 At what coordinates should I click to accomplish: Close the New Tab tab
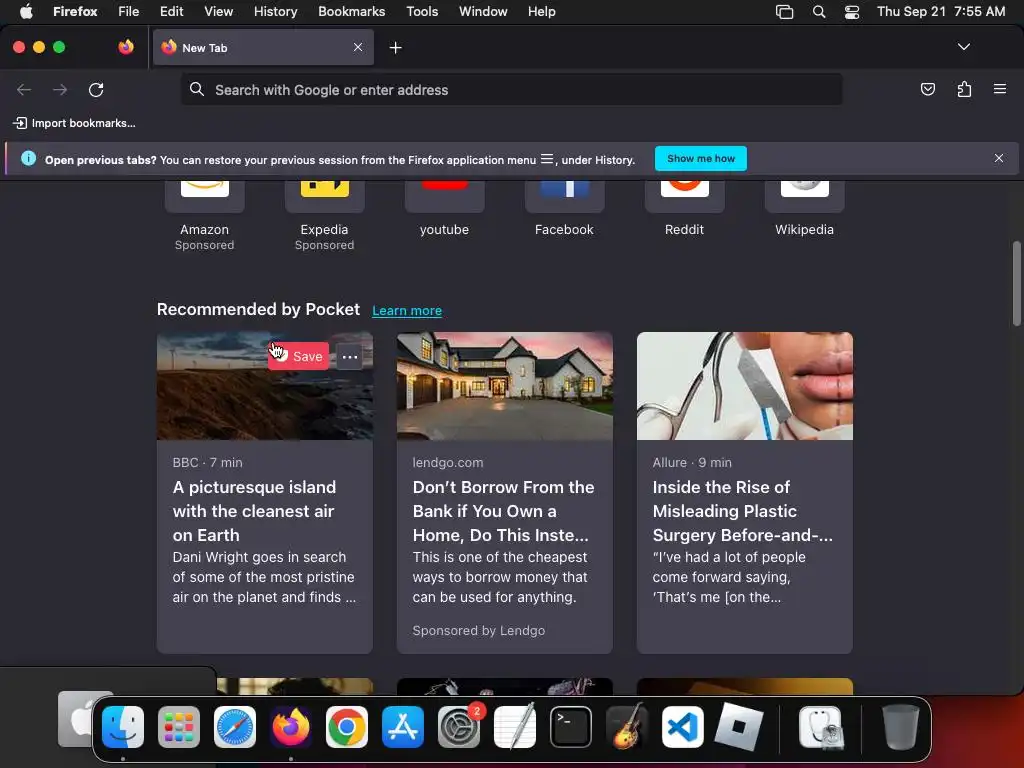(358, 47)
